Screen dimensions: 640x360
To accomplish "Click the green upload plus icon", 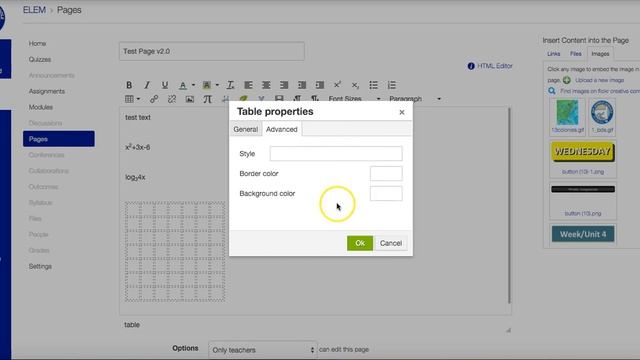I will [x=567, y=80].
